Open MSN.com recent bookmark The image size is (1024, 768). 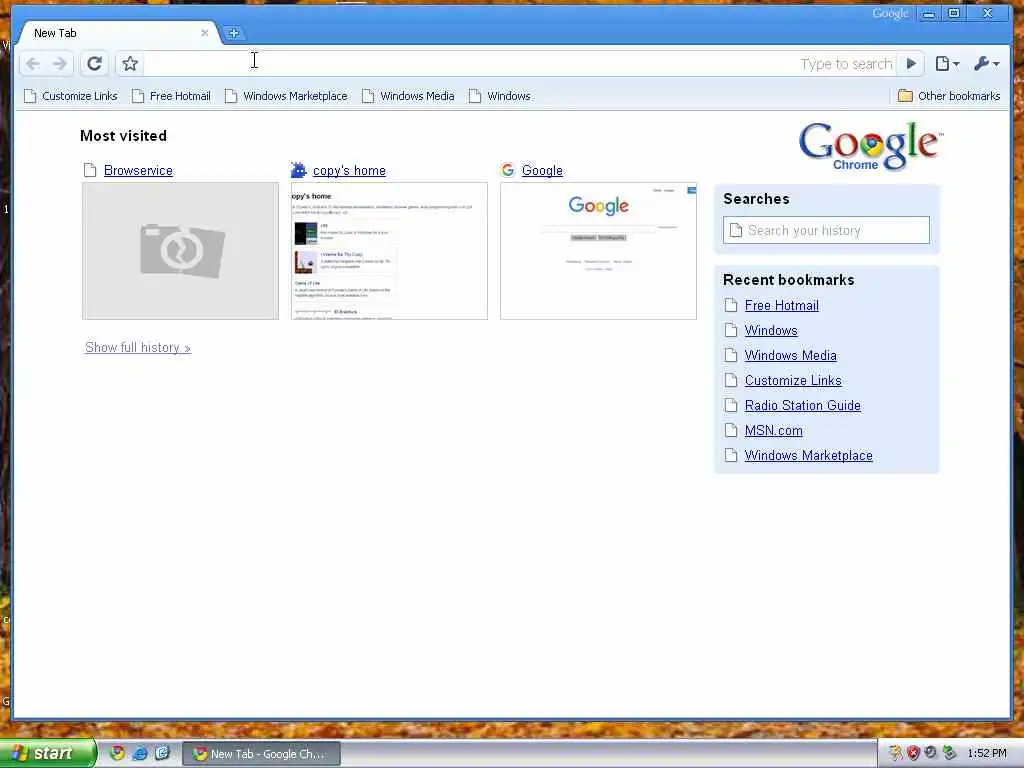pyautogui.click(x=774, y=430)
